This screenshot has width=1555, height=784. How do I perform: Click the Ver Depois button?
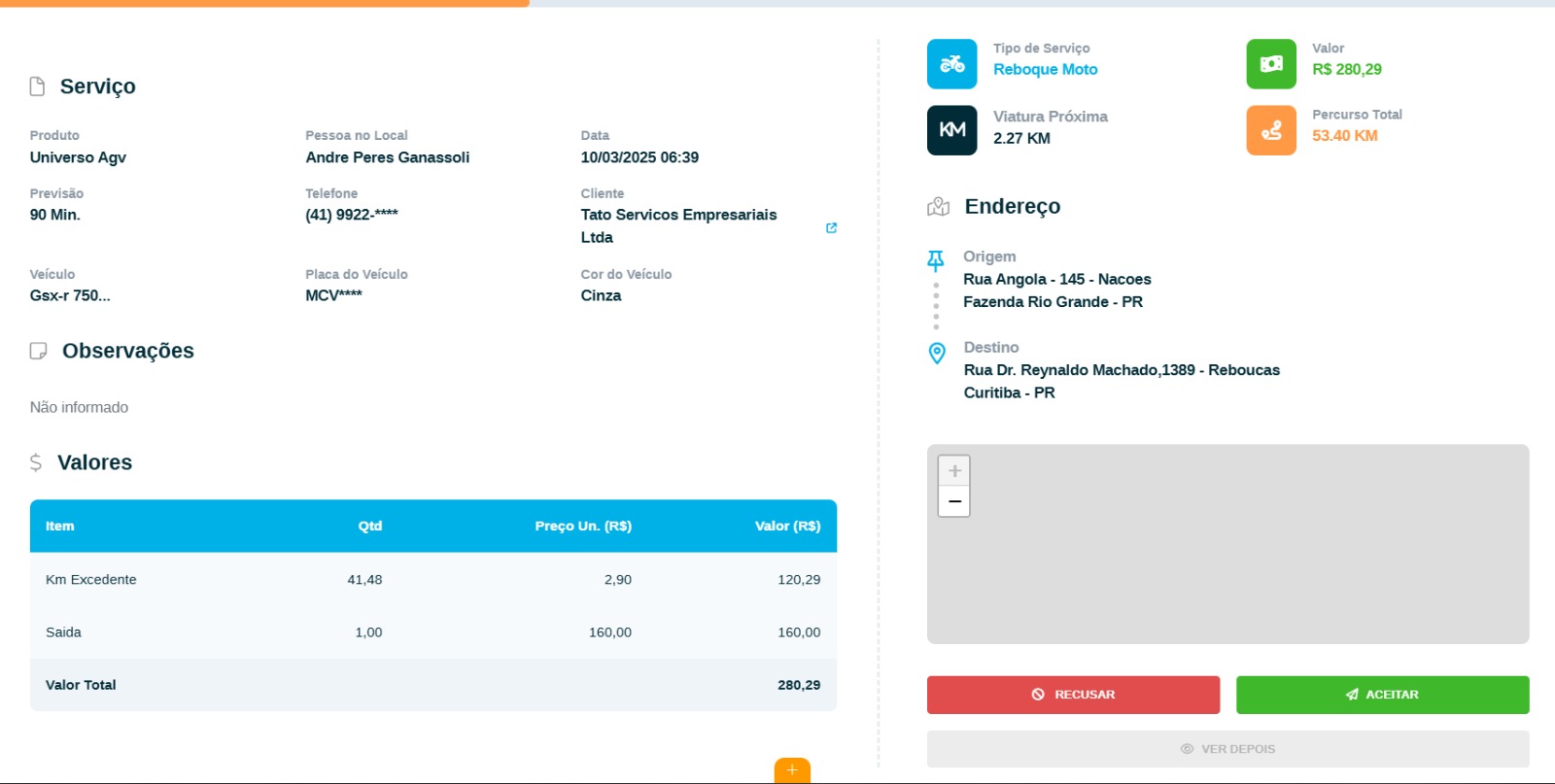point(1227,749)
